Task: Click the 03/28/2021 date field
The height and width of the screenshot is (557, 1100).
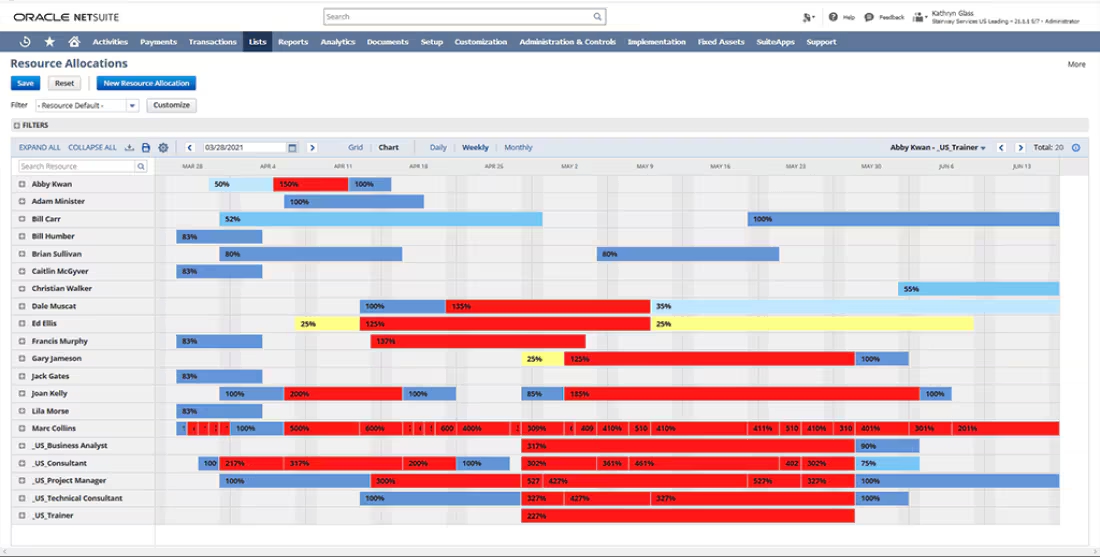Action: pos(245,147)
